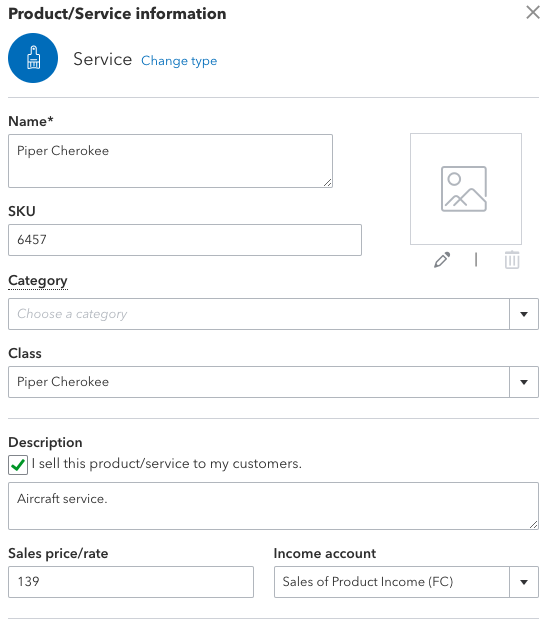546x629 pixels.
Task: Click the pencil icon to edit image
Action: point(442,260)
